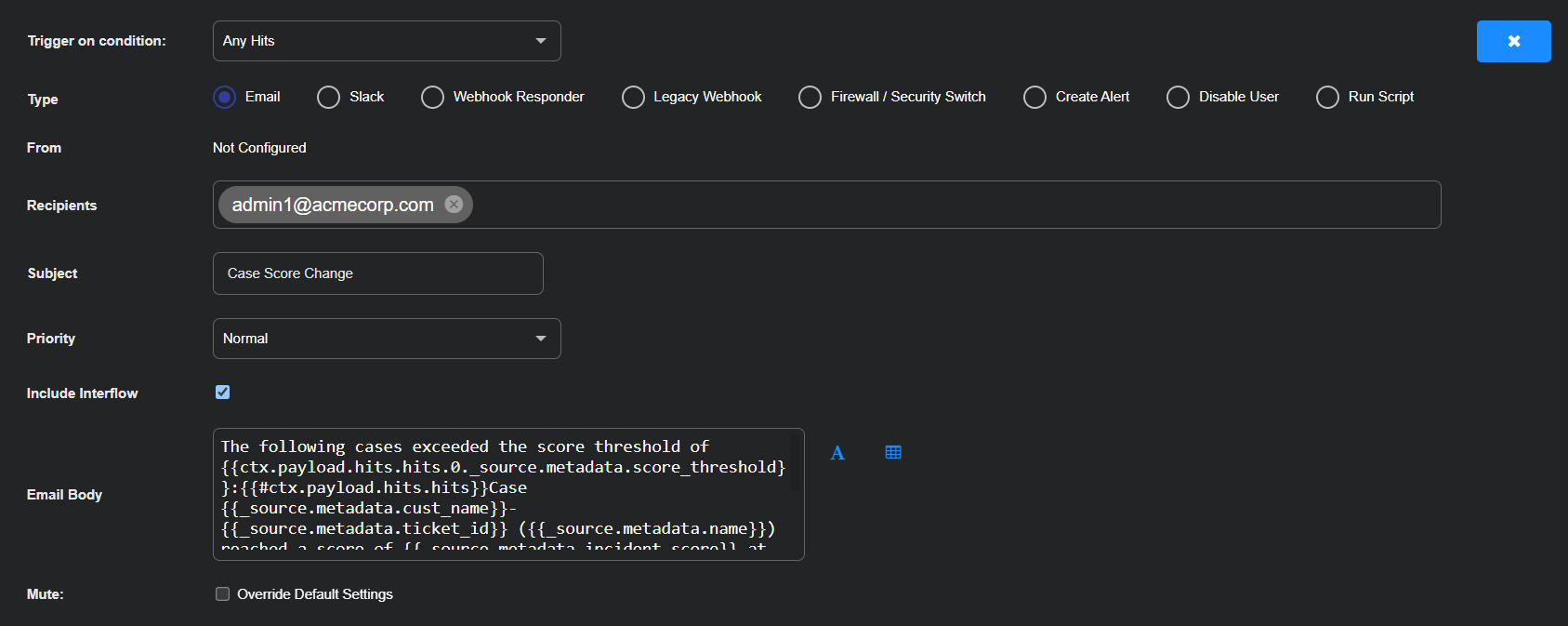Click into the Email Body text area
This screenshot has width=1568, height=626.
pyautogui.click(x=502, y=493)
